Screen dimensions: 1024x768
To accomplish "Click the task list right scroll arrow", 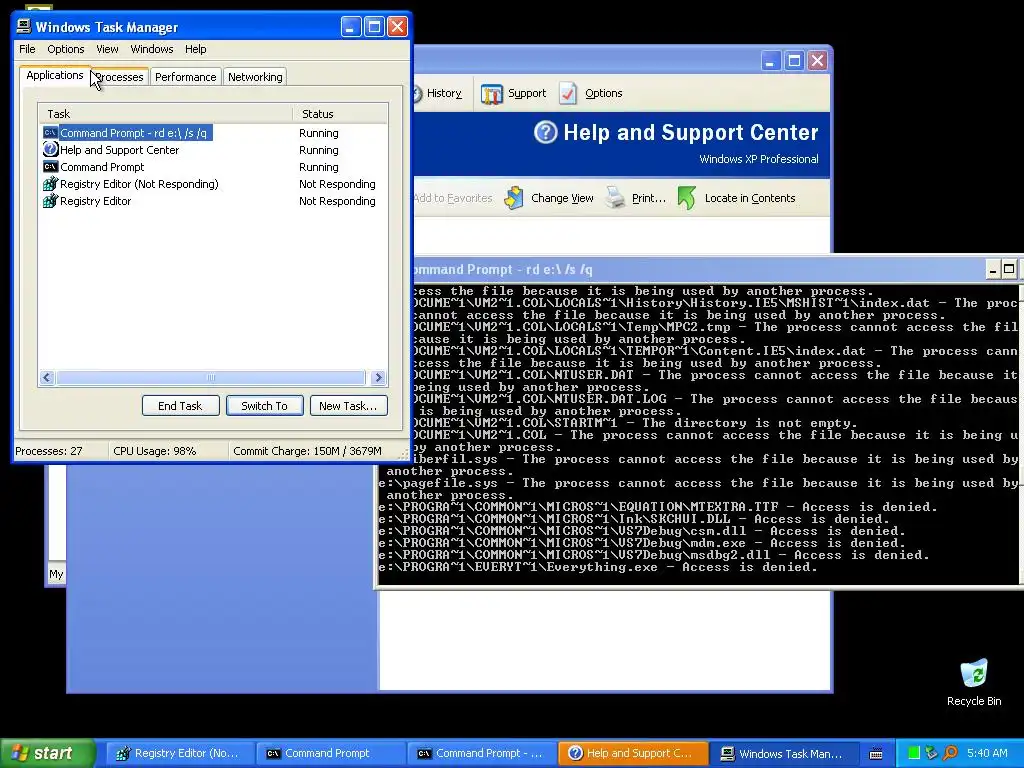I will (x=378, y=377).
